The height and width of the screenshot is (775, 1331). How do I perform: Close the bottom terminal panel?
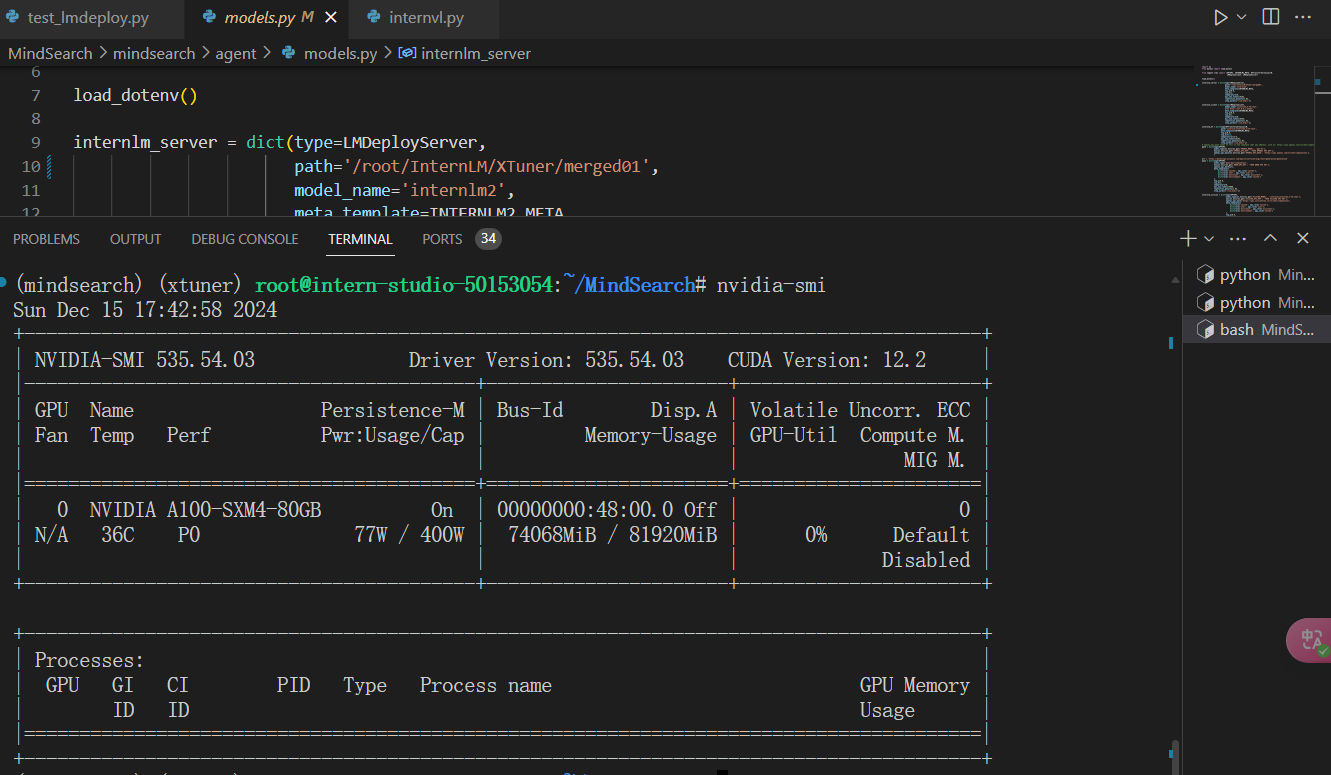pos(1303,238)
